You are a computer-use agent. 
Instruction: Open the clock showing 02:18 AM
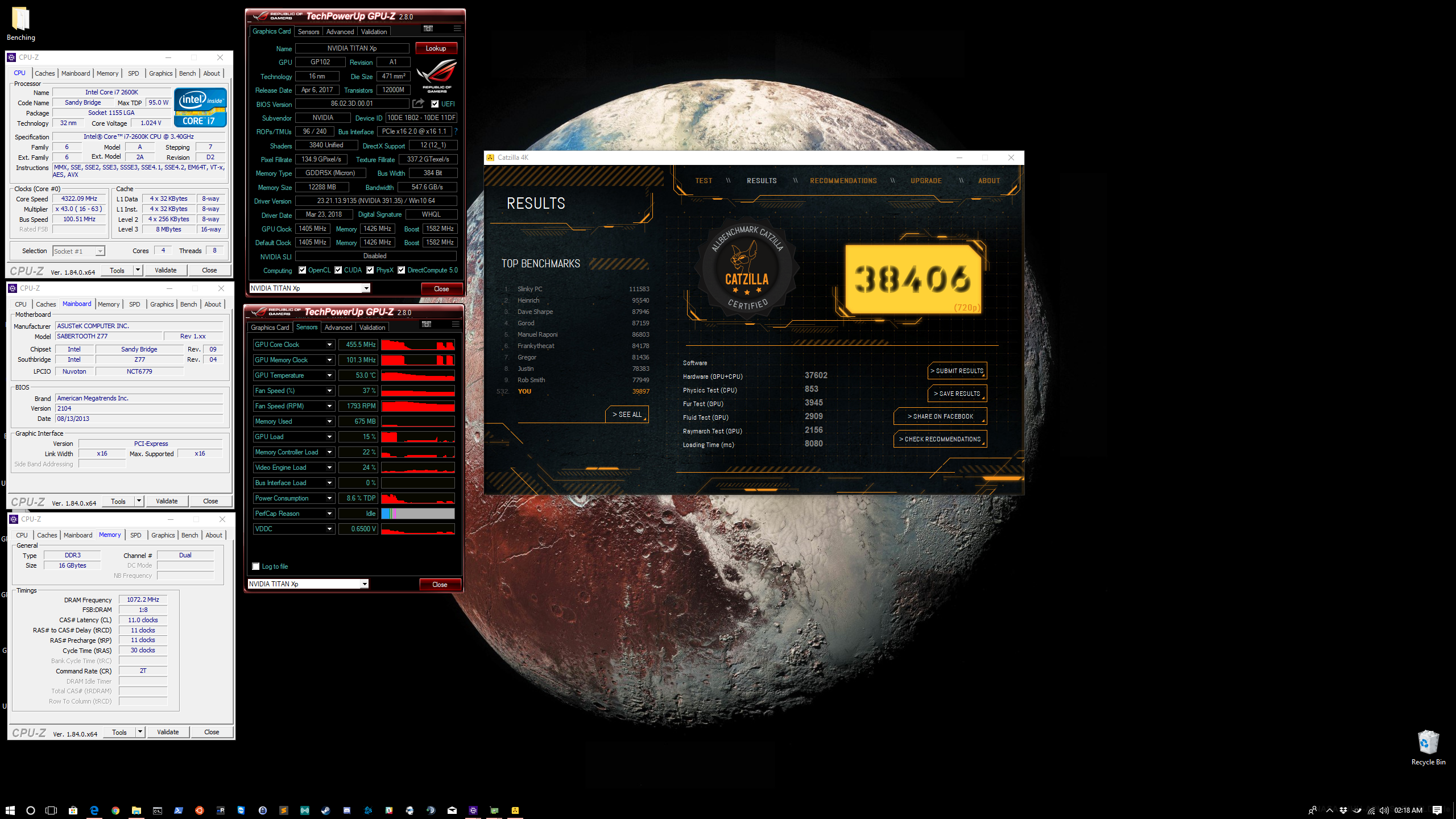(1408, 810)
